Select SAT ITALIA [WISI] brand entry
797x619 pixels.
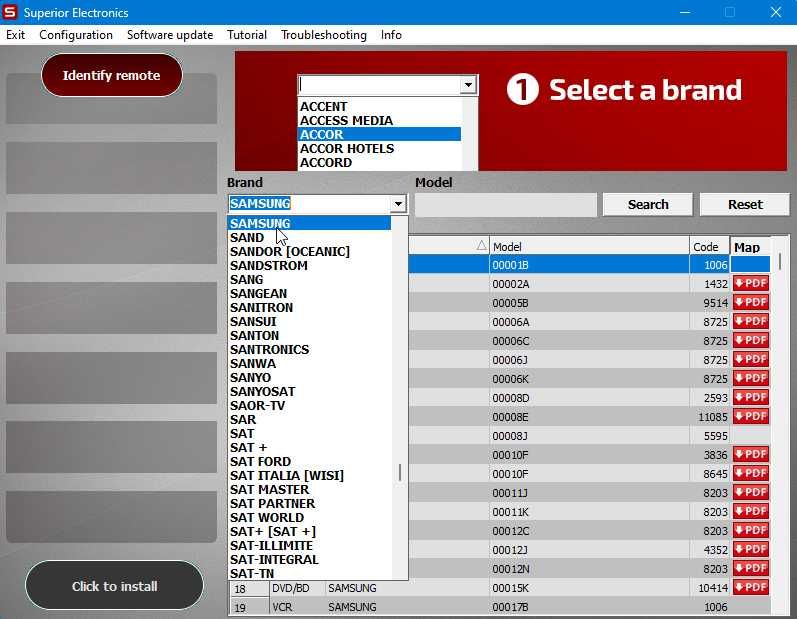[x=309, y=475]
